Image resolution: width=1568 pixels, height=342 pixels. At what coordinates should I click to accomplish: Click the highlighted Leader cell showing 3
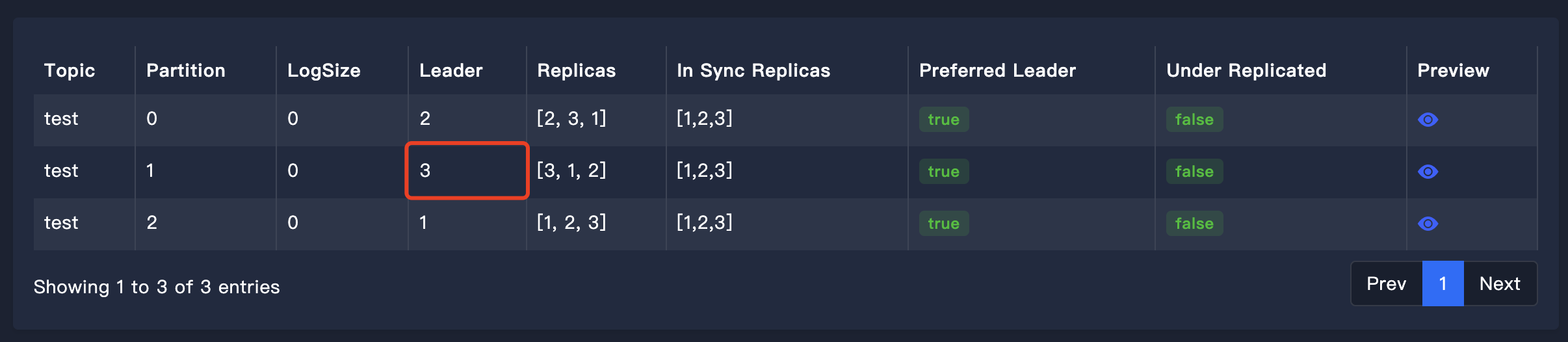click(x=467, y=170)
